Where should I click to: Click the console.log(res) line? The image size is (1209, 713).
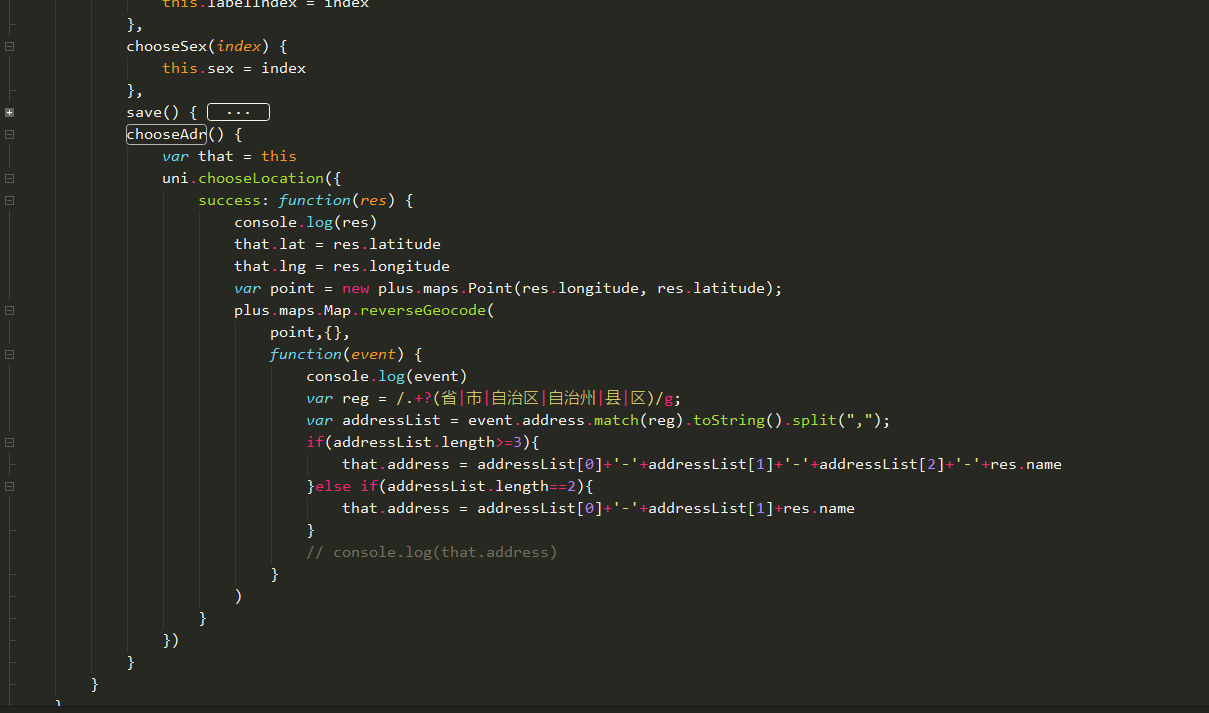coord(306,222)
